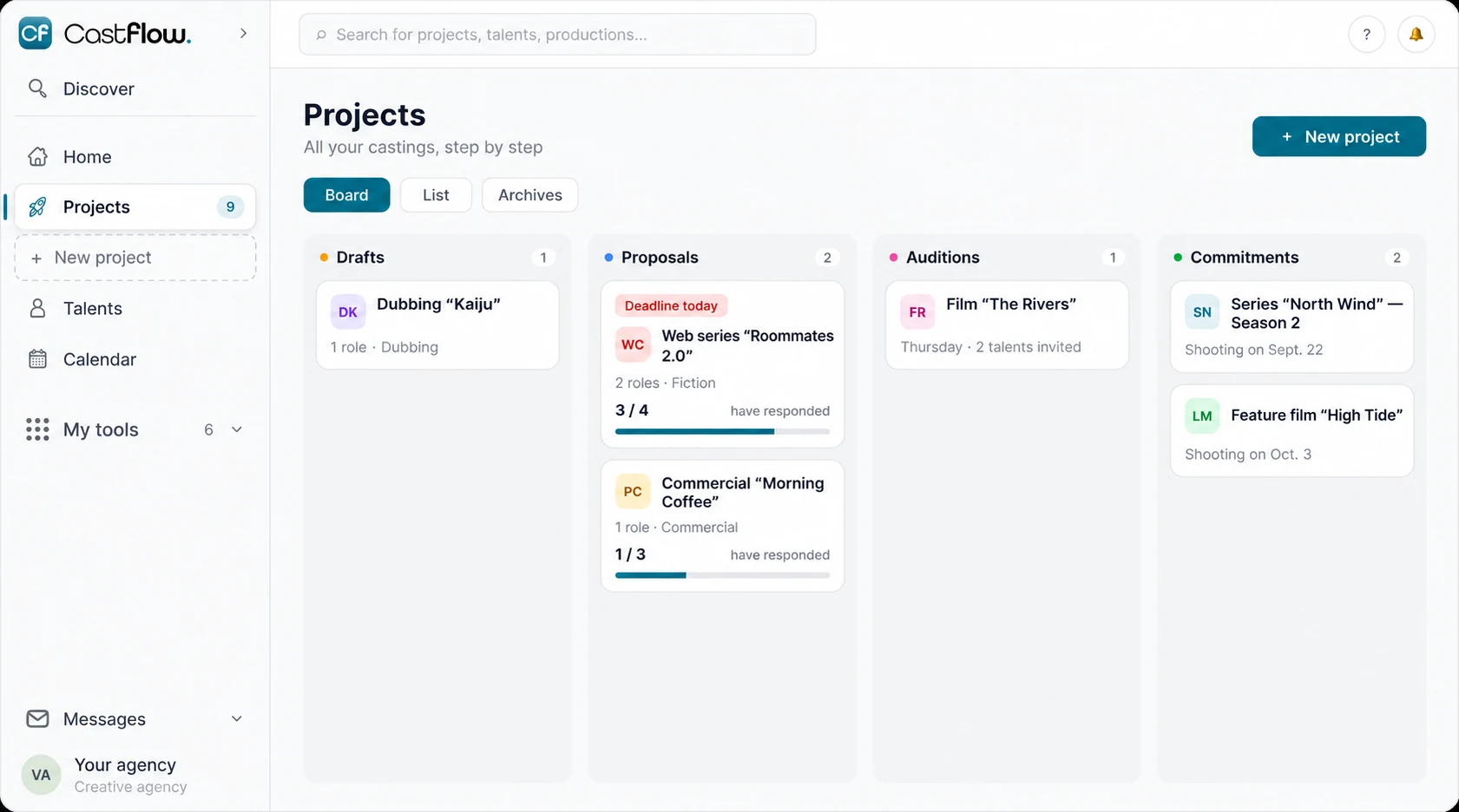Click the sidebar dashed New project button
The width and height of the screenshot is (1459, 812).
point(135,258)
